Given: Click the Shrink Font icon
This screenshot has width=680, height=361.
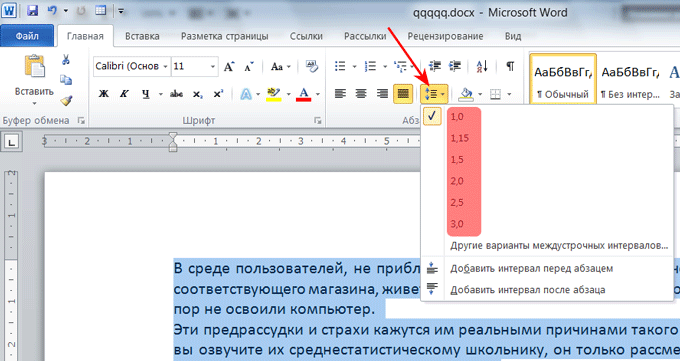Looking at the screenshot, I should (x=249, y=67).
